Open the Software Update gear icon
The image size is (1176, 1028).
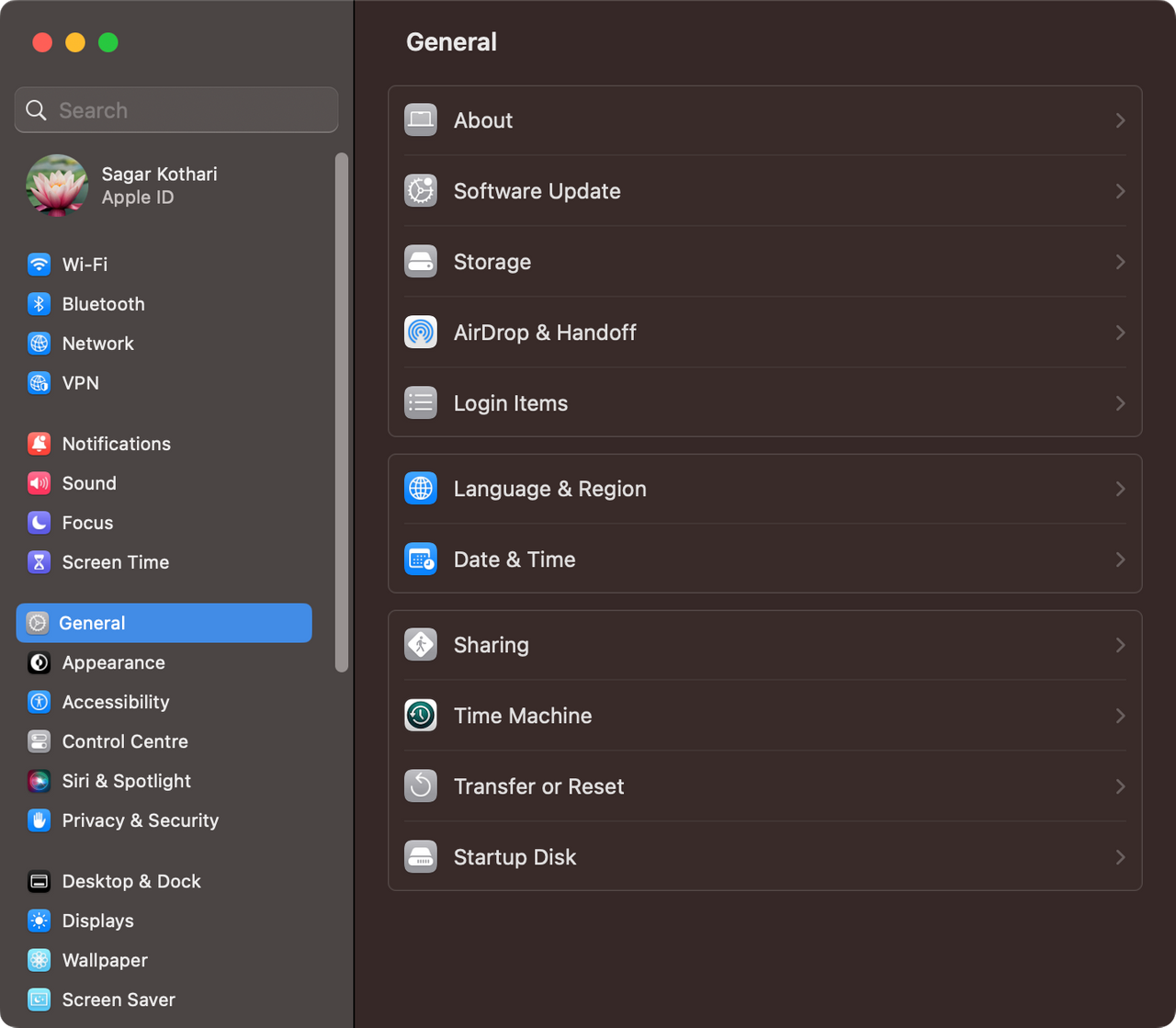tap(421, 191)
